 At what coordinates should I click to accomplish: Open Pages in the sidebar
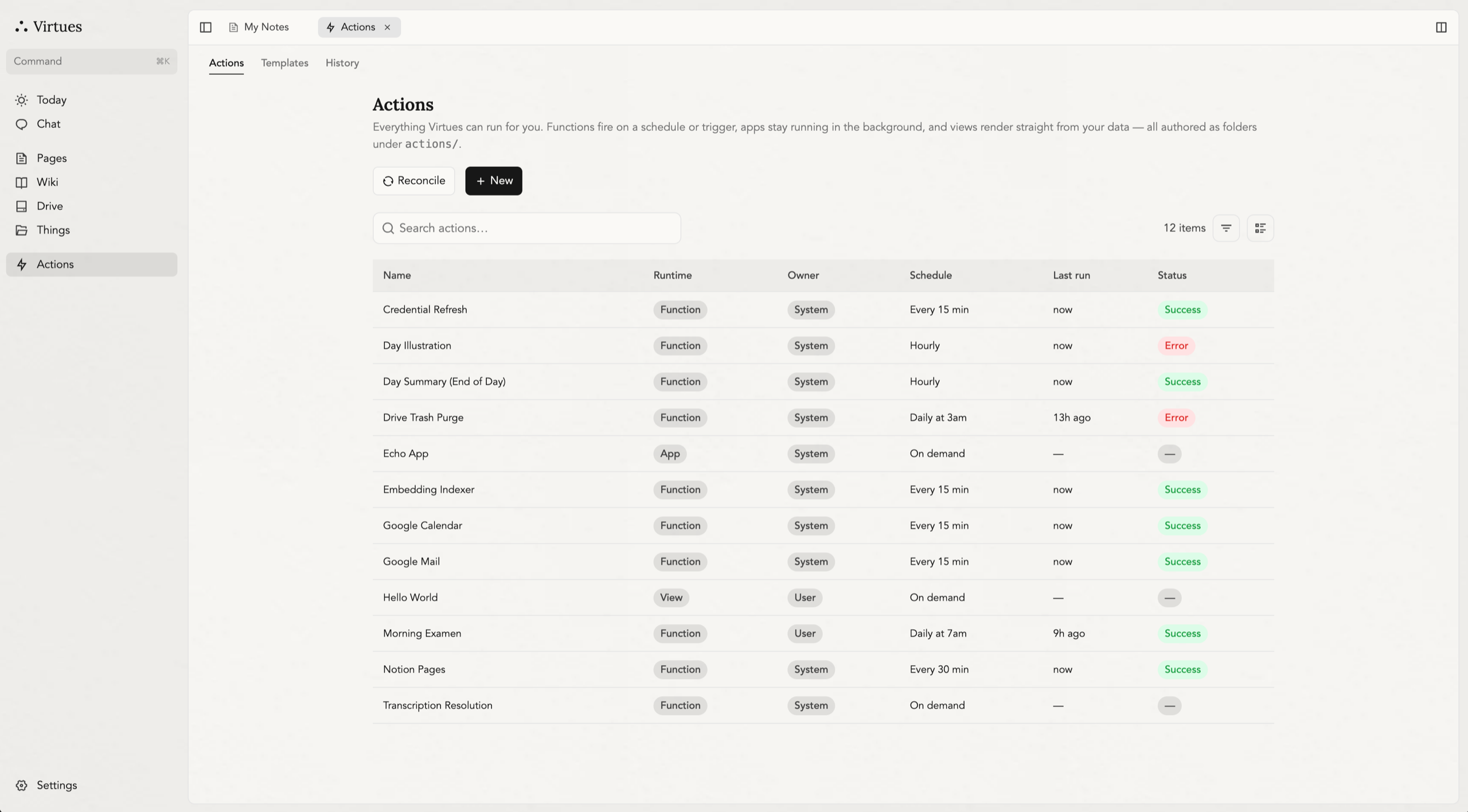(92, 158)
